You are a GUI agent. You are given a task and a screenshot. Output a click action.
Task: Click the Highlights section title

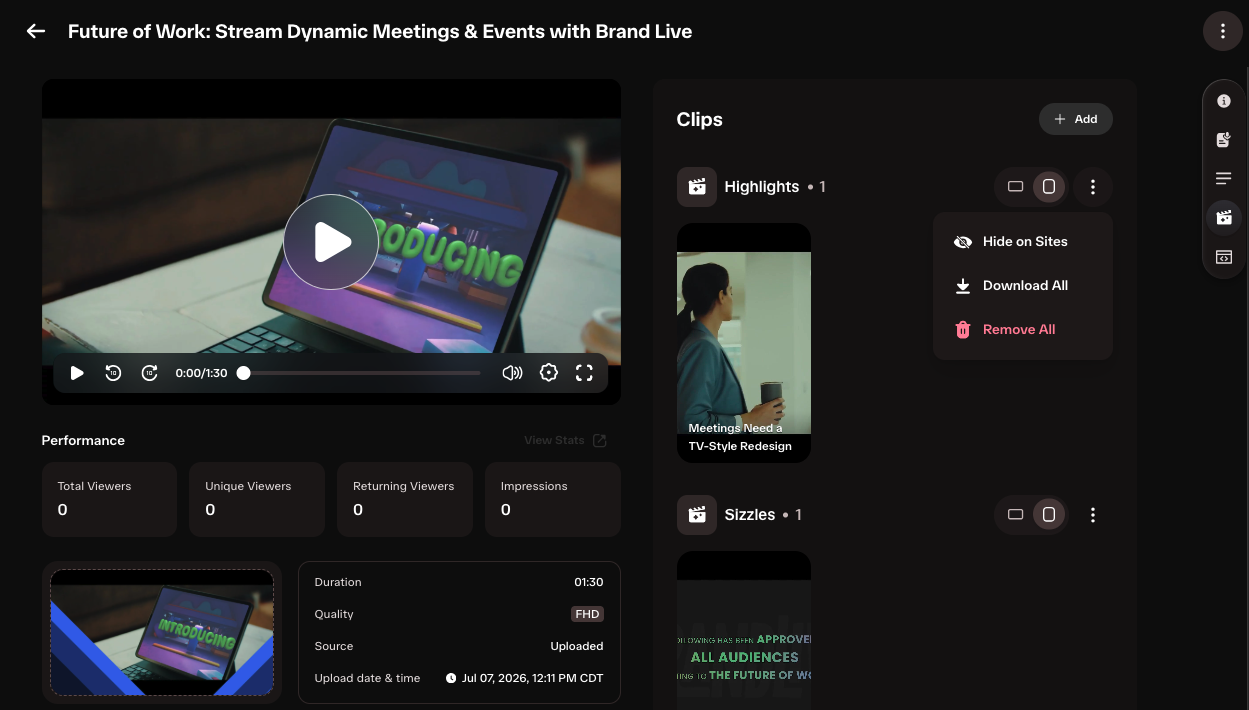click(762, 187)
